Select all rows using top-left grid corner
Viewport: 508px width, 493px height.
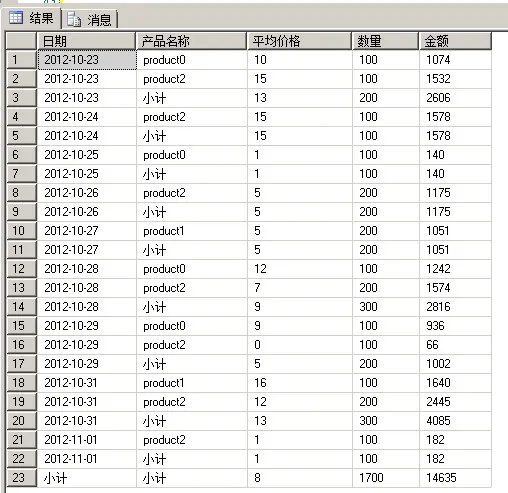click(21, 41)
